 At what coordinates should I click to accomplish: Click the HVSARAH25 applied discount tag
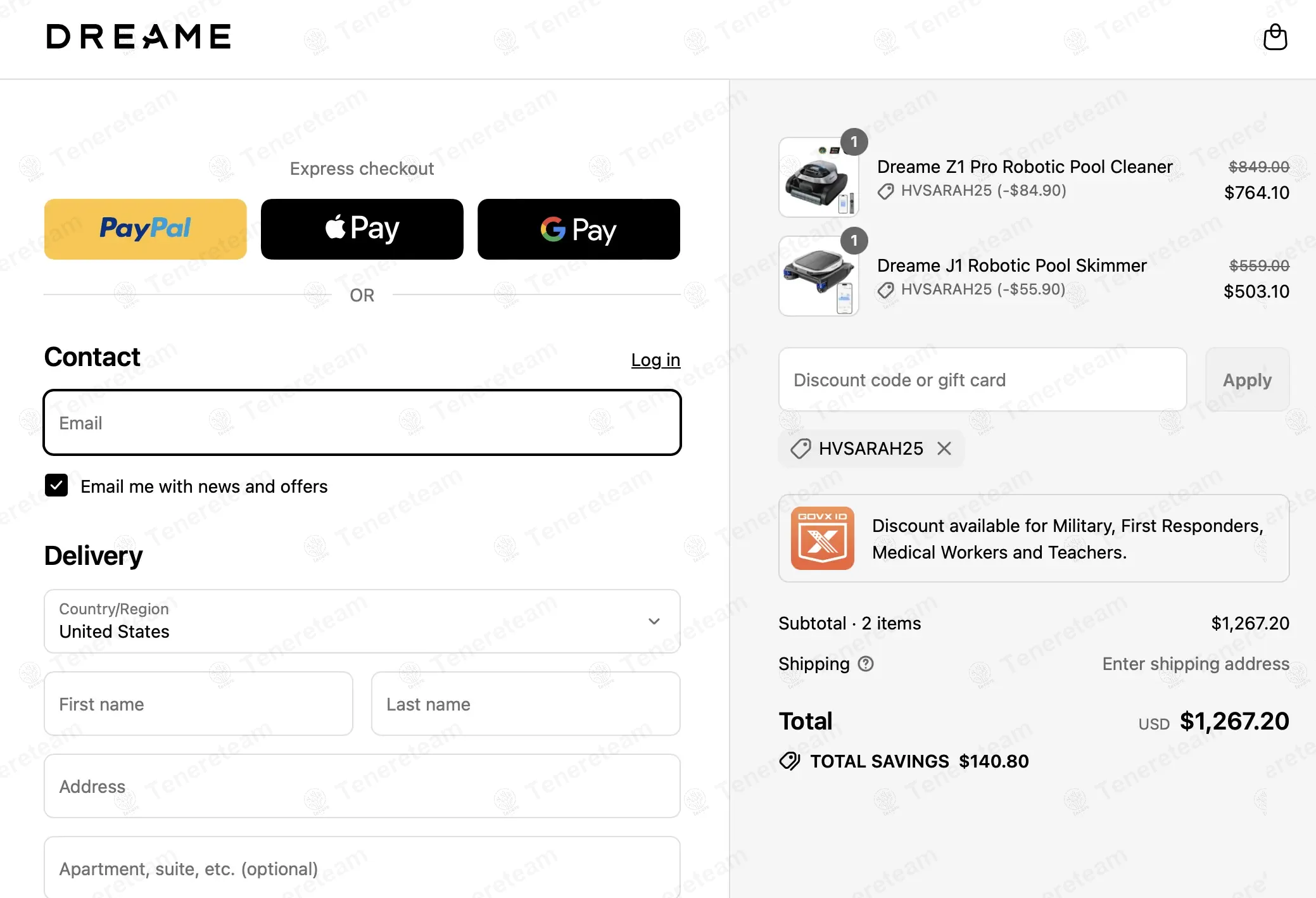coord(871,448)
